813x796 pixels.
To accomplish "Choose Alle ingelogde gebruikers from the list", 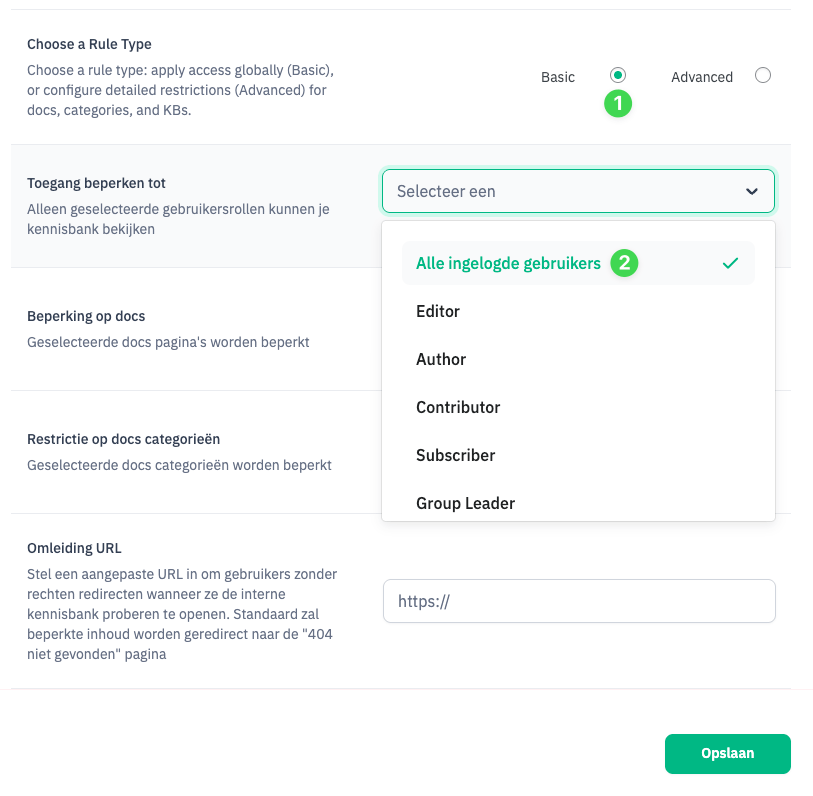I will [507, 263].
